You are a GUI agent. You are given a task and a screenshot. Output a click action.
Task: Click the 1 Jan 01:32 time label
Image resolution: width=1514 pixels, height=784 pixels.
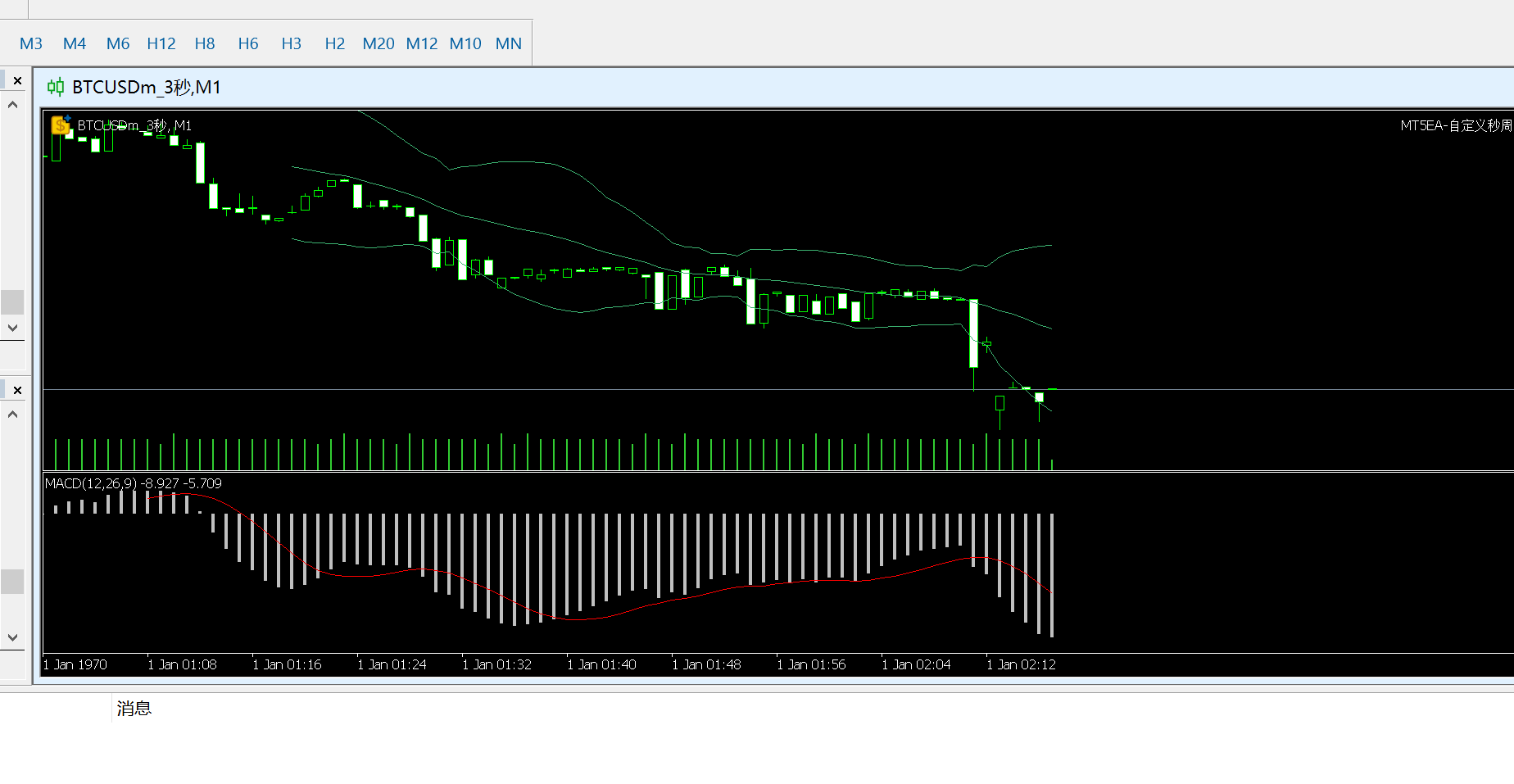coord(497,664)
